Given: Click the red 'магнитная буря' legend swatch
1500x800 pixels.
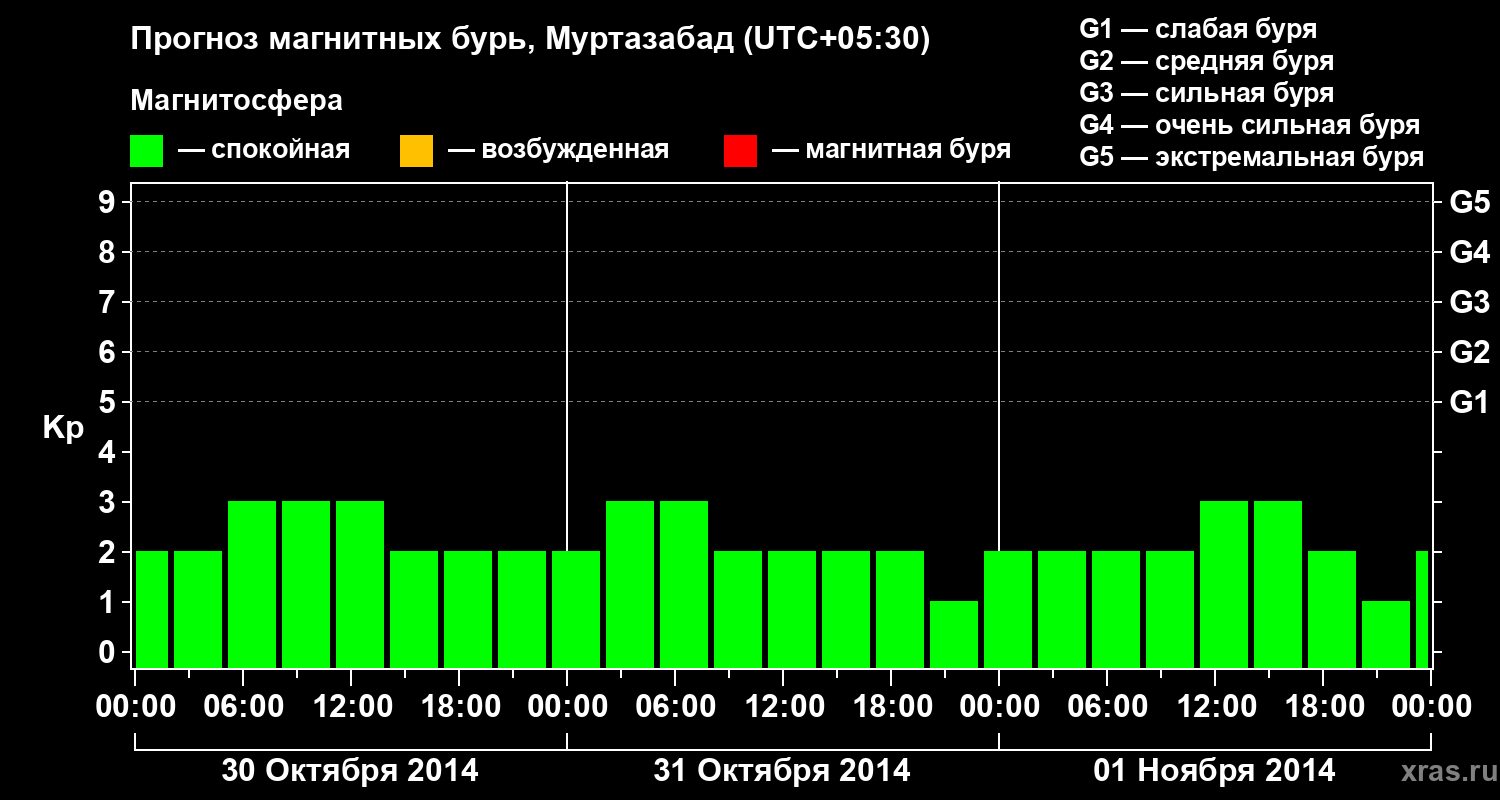Looking at the screenshot, I should [x=740, y=151].
